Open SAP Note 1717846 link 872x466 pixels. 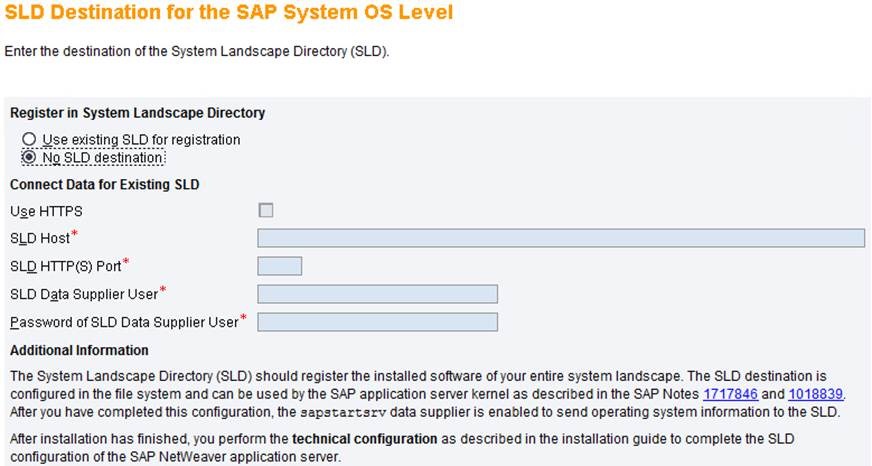[730, 394]
